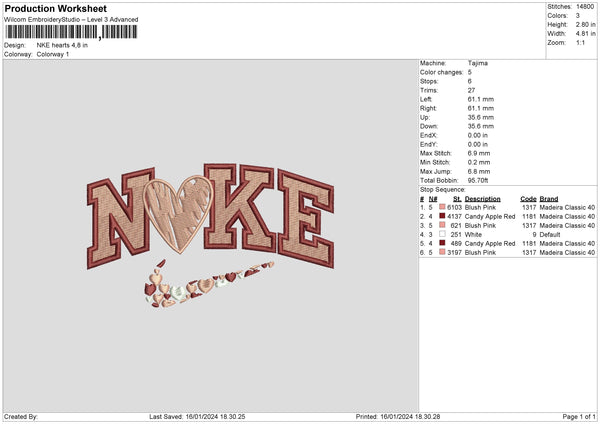This screenshot has height=424, width=600.
Task: Click the NIKE hearts embroidery design preview
Action: [210, 236]
